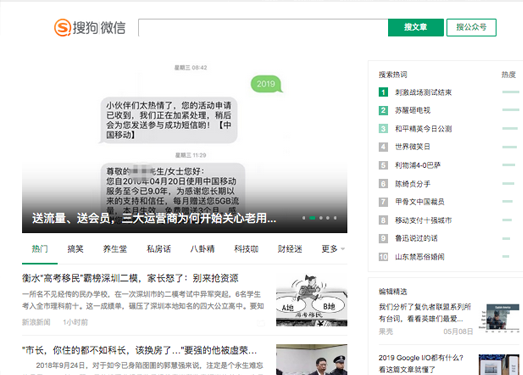Click the last carousel dot indicator
This screenshot has height=375, width=523.
[x=335, y=218]
